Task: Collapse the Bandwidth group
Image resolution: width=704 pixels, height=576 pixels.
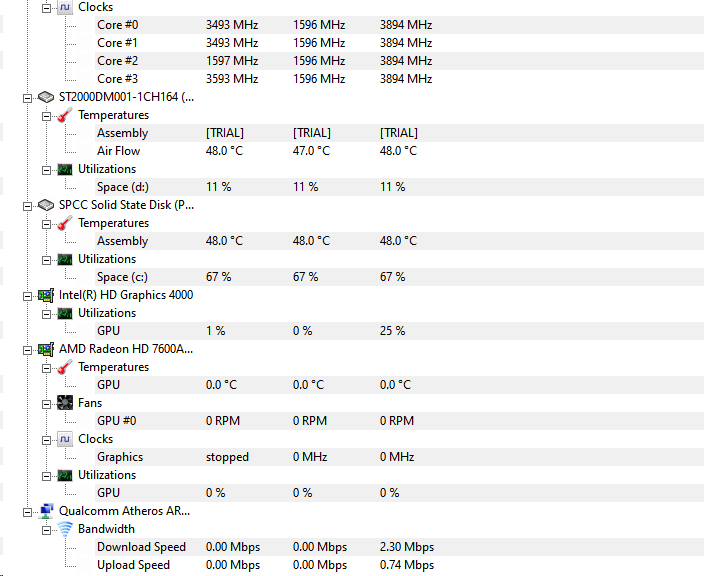Action: click(46, 529)
